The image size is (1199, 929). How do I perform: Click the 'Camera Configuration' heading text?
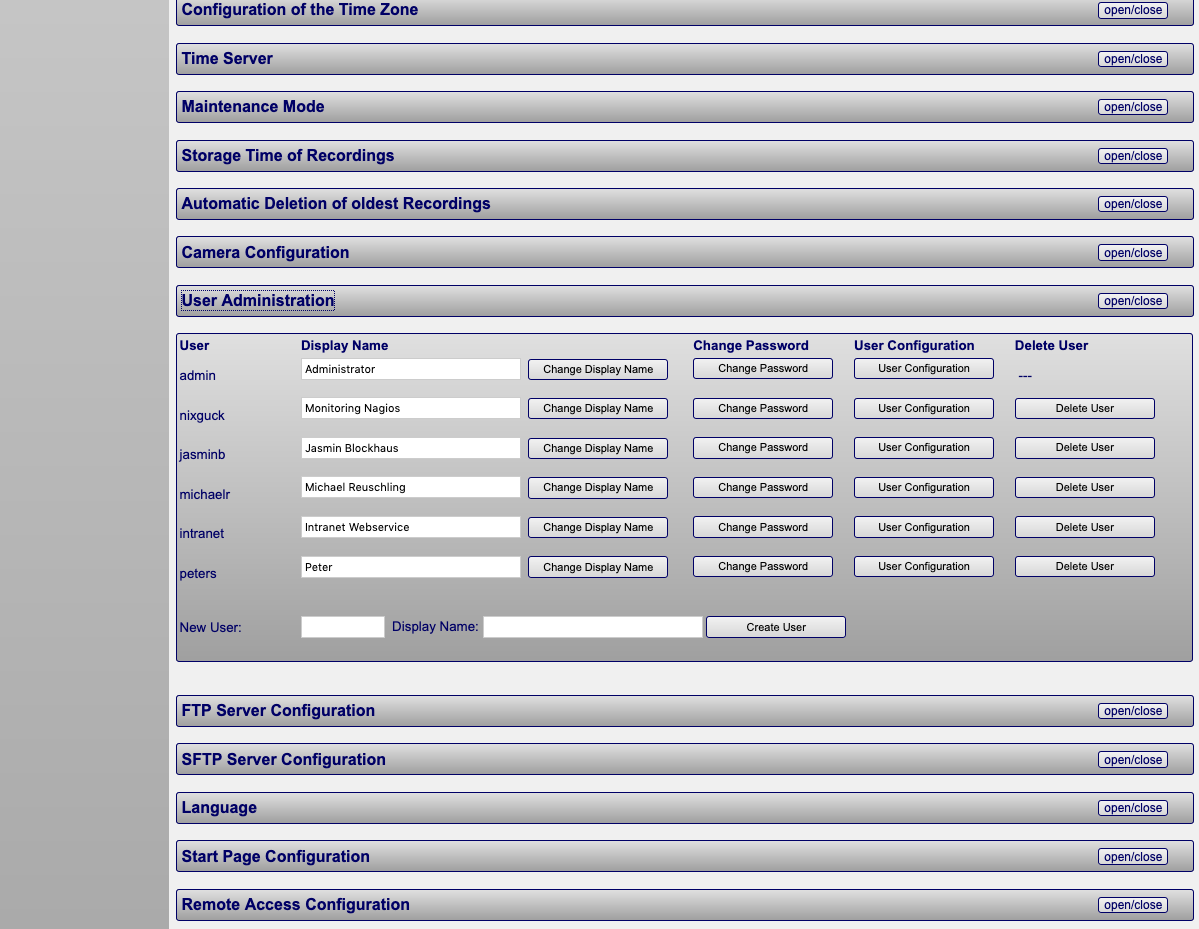[265, 252]
